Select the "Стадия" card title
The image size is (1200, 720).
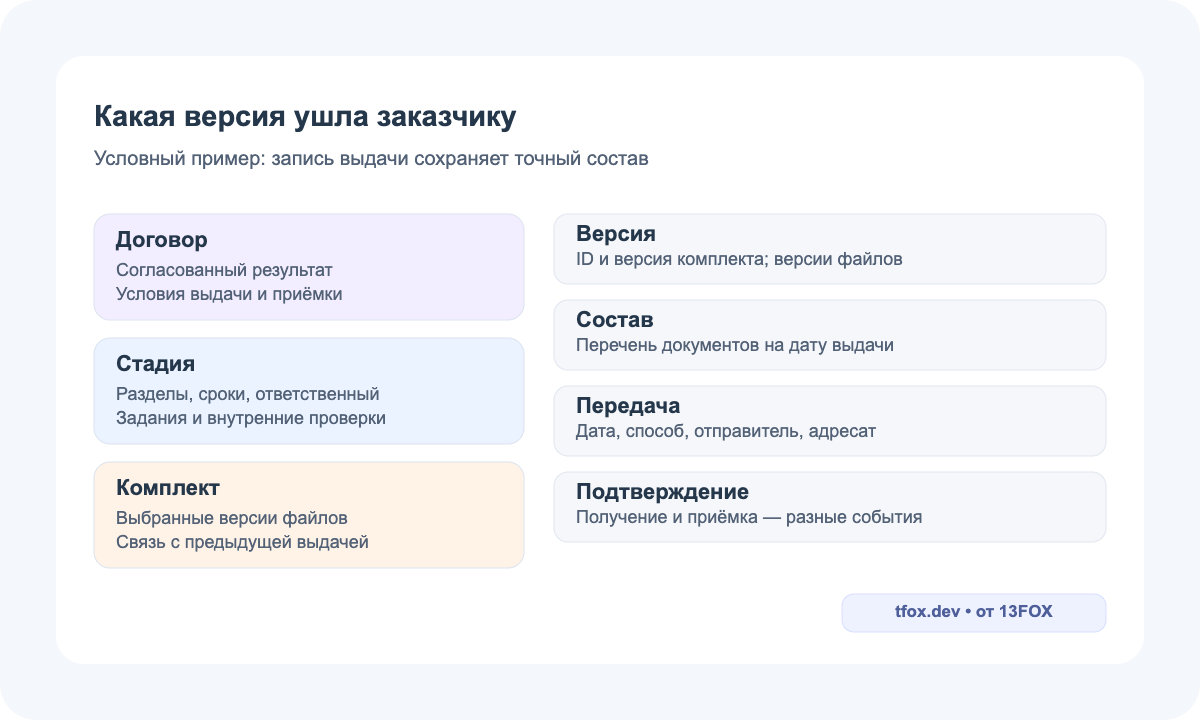pos(155,364)
